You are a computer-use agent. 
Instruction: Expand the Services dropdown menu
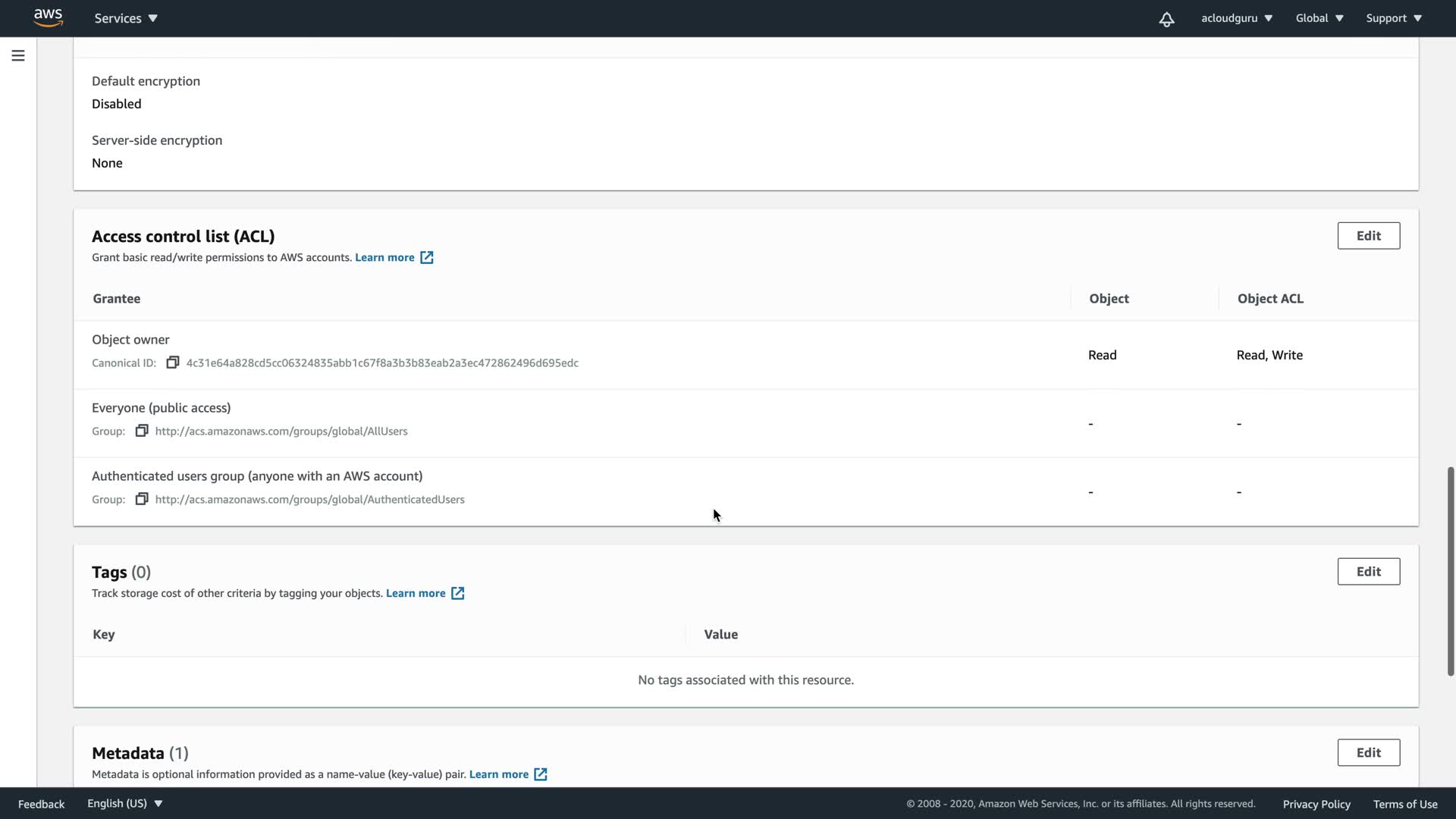pos(126,18)
